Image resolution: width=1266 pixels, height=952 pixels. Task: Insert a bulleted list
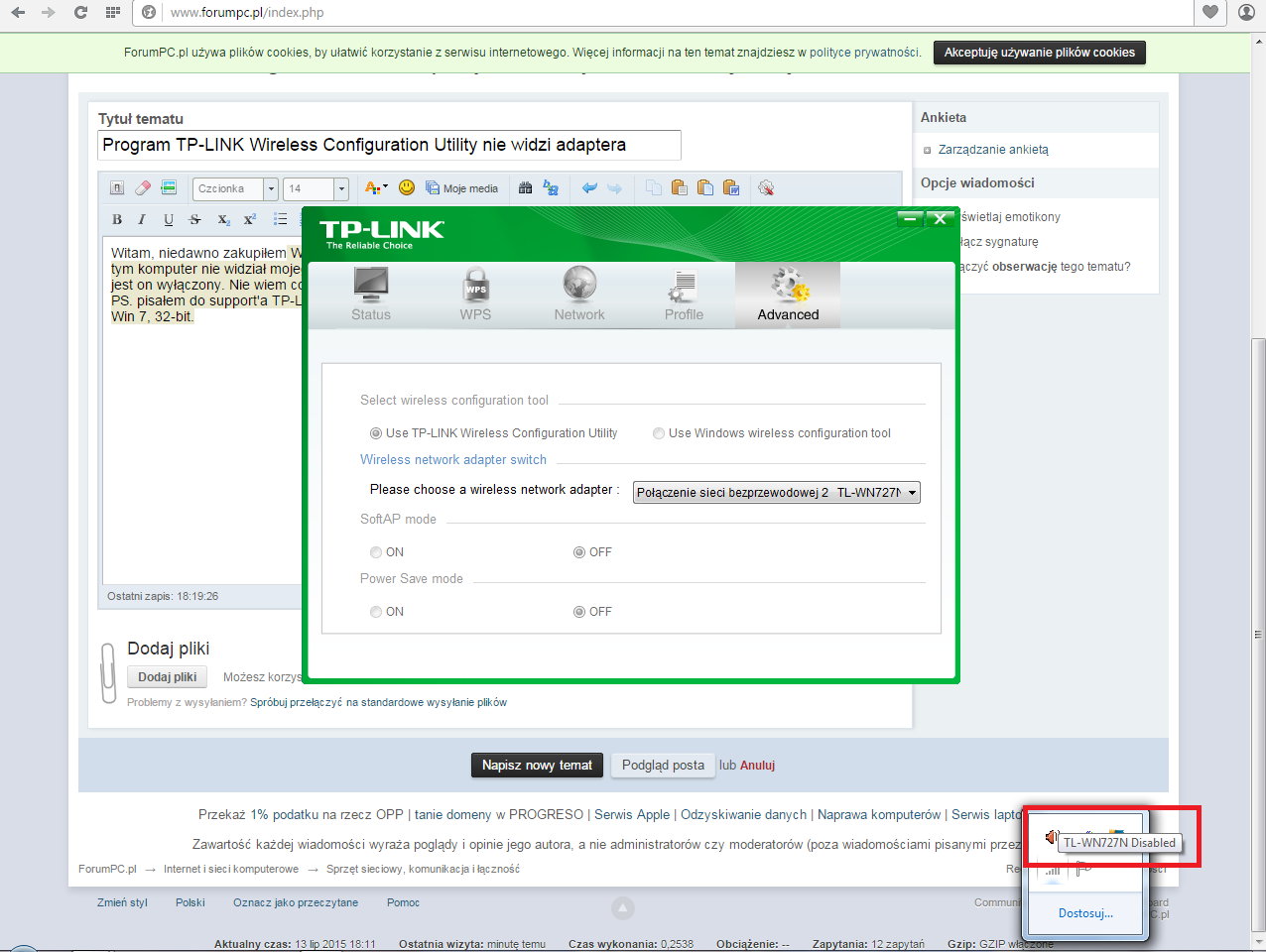pos(281,219)
